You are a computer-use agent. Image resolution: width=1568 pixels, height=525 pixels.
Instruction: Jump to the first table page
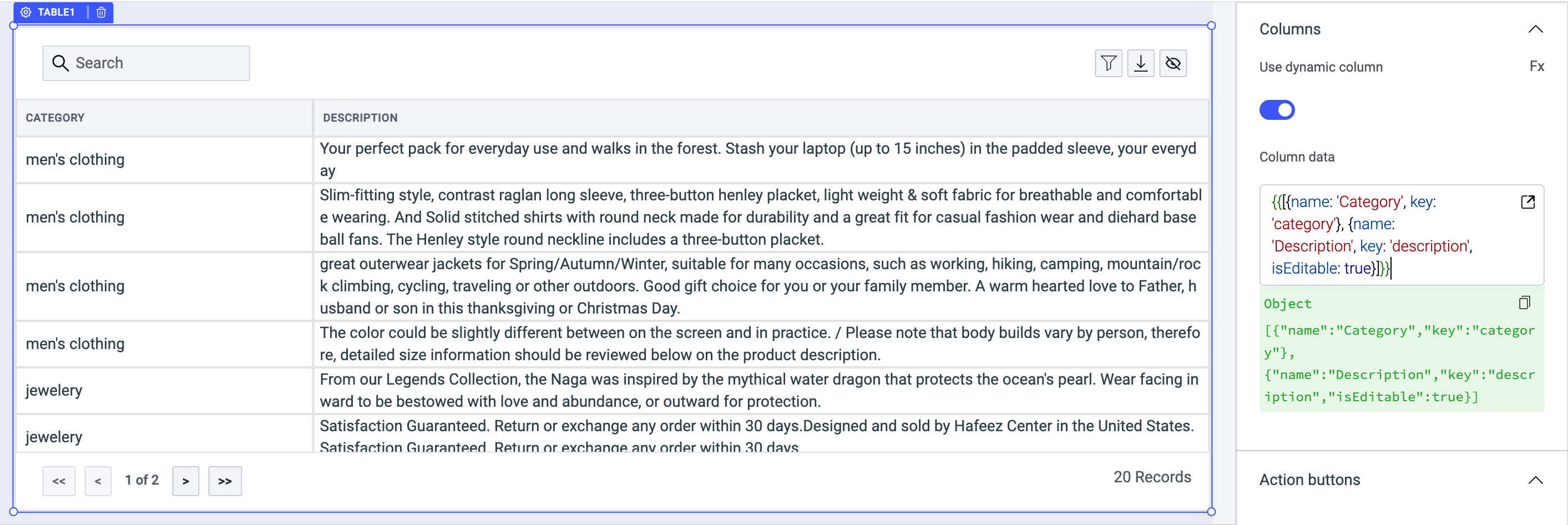[x=59, y=481]
